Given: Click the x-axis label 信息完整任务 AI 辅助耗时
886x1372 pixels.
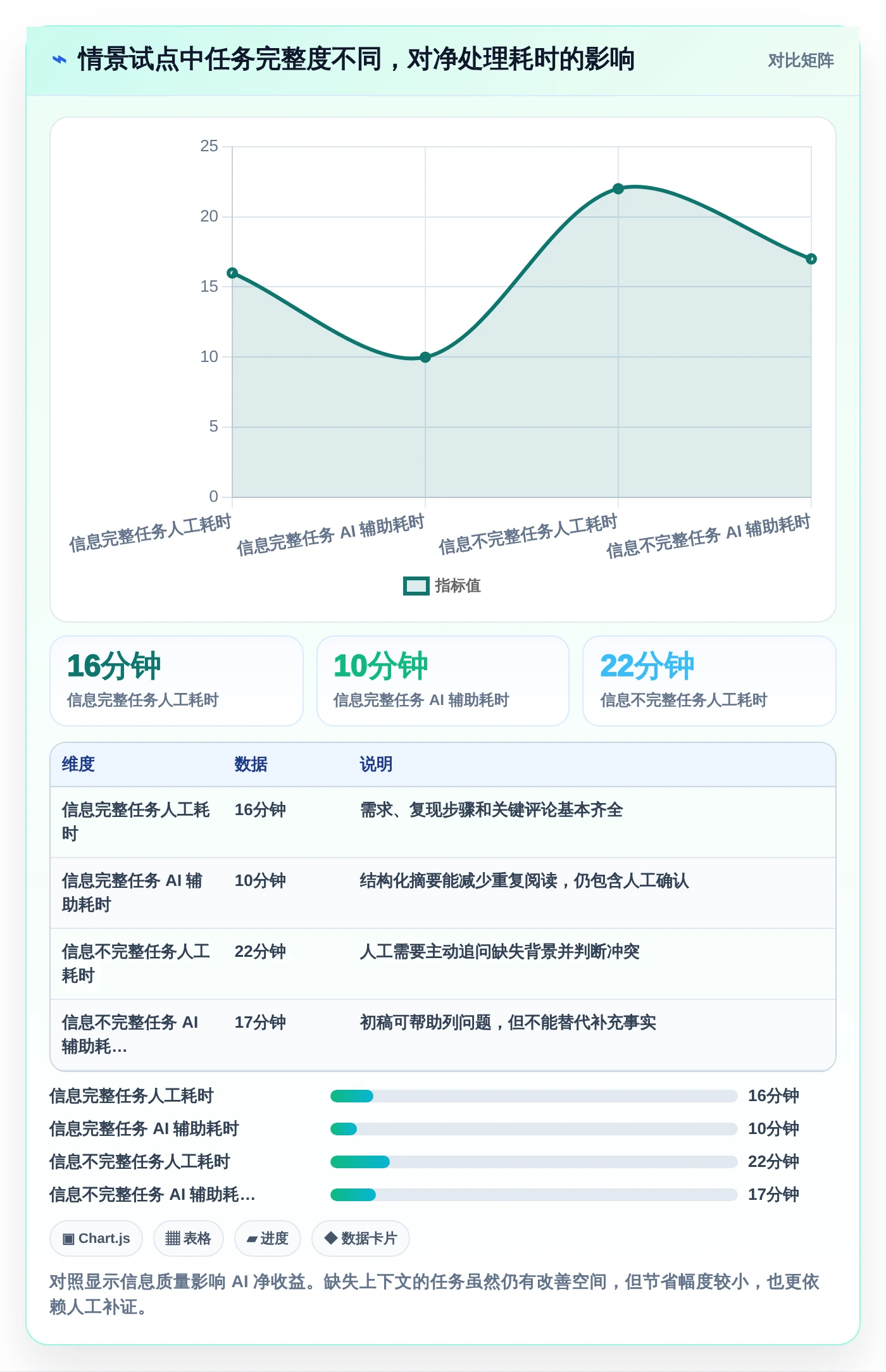Looking at the screenshot, I should (330, 535).
